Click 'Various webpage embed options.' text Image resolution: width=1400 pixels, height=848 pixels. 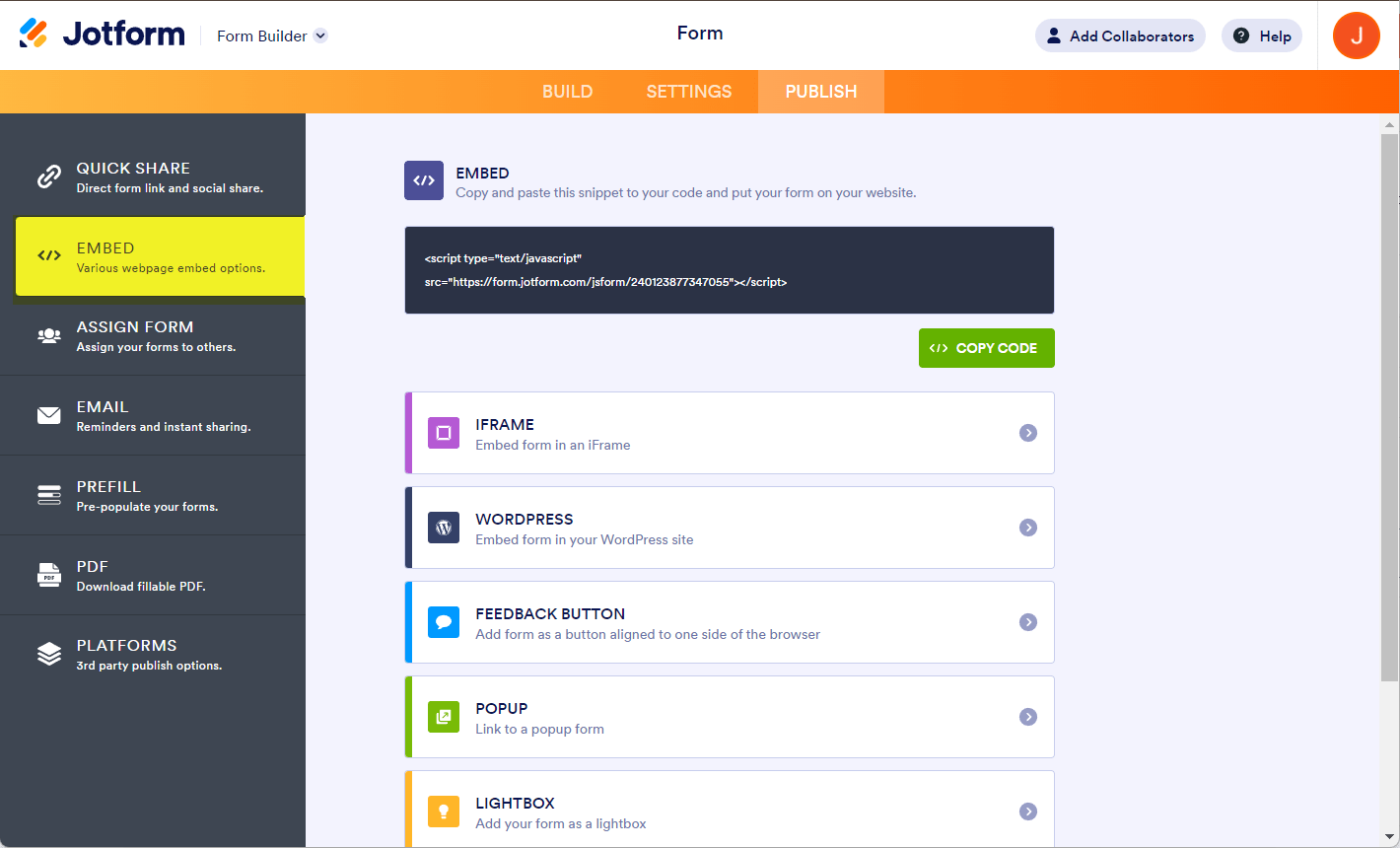(x=172, y=268)
